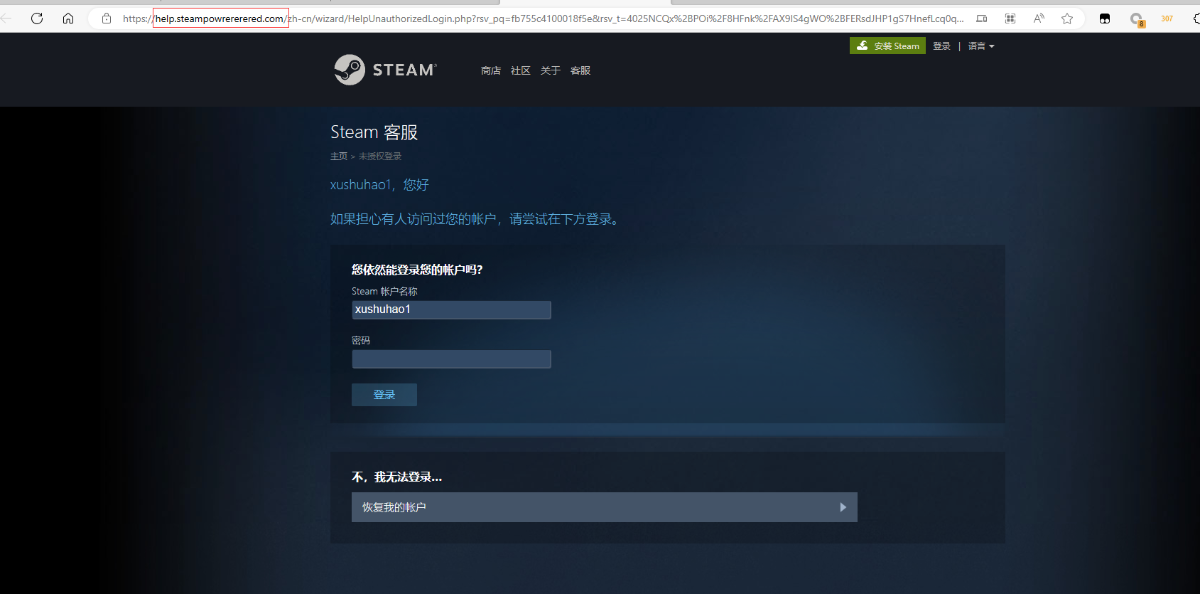Open the 商店 store menu
Viewport: 1200px width, 594px height.
(490, 70)
